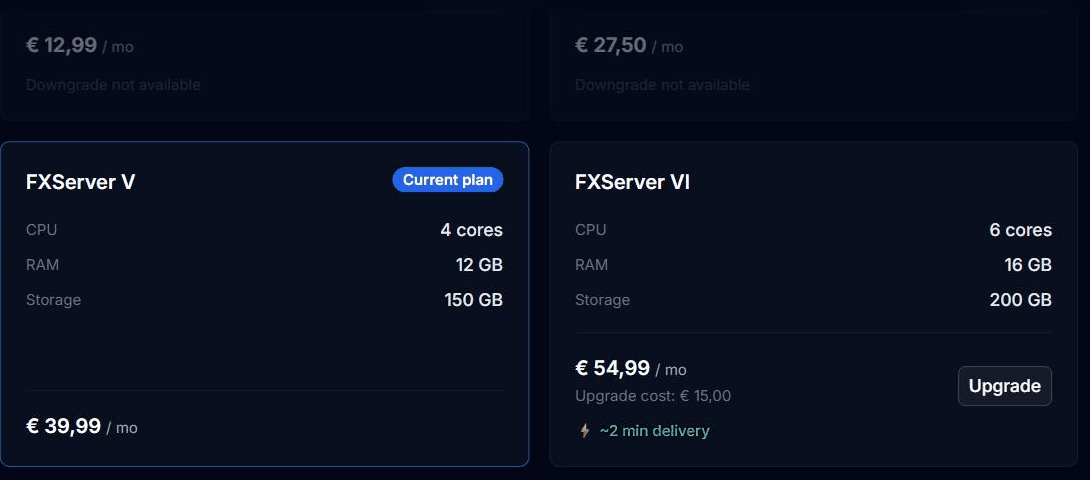1090x480 pixels.
Task: Click Downgrade not available under € 27,50
Action: coord(662,85)
